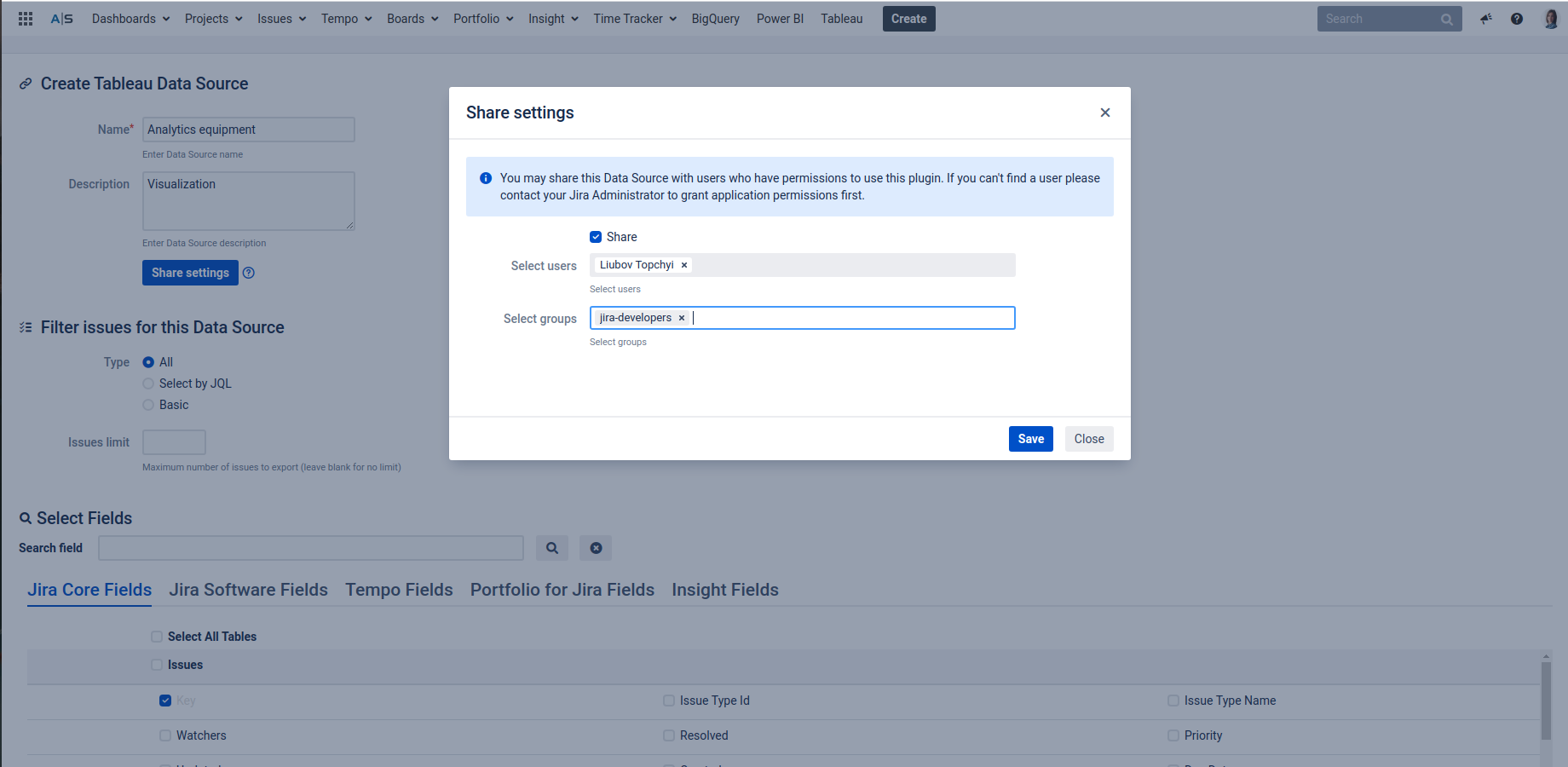Image resolution: width=1568 pixels, height=767 pixels.
Task: Clear the field search with X button
Action: pyautogui.click(x=597, y=548)
